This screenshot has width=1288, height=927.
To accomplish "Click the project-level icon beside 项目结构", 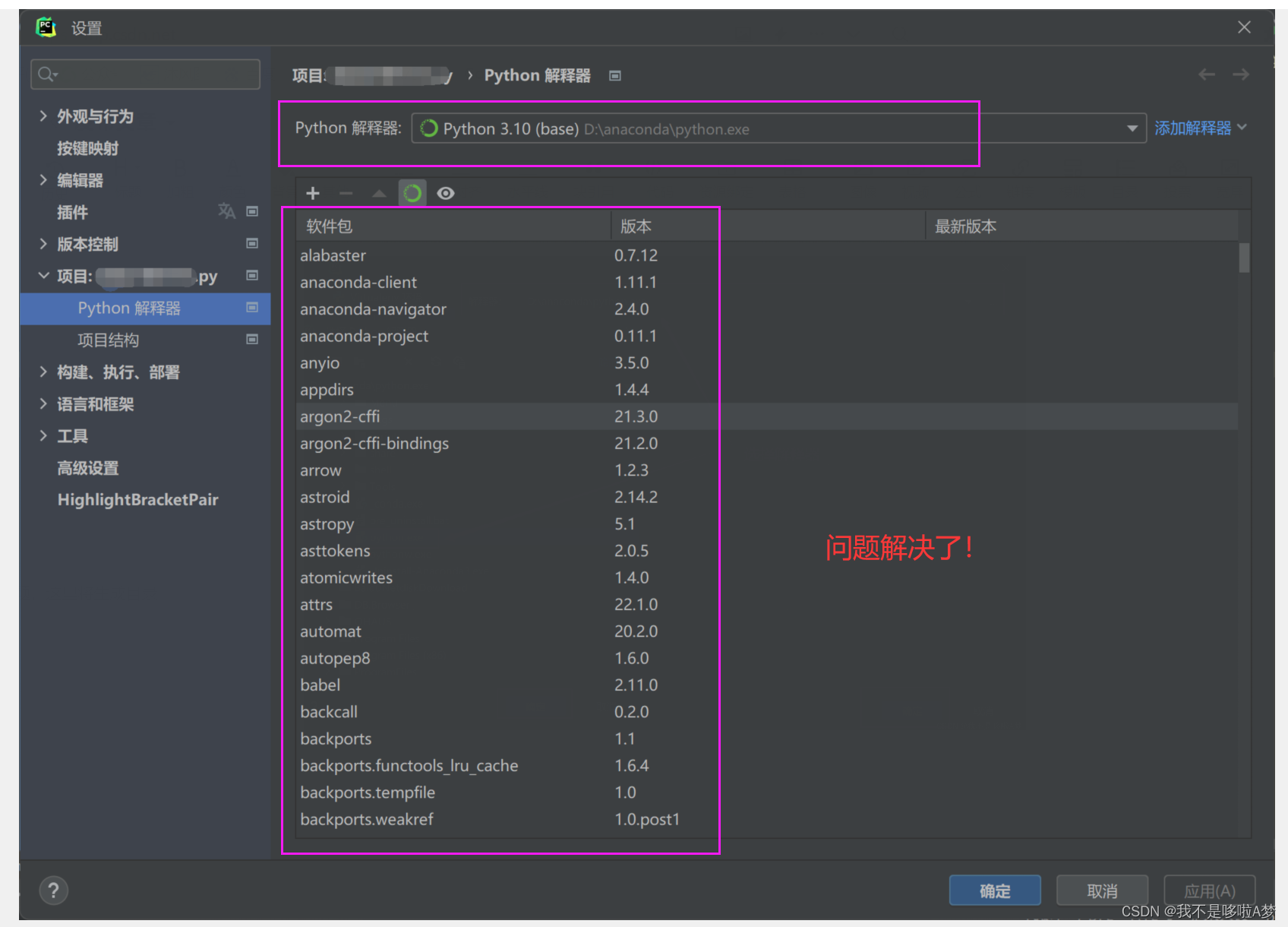I will click(252, 339).
